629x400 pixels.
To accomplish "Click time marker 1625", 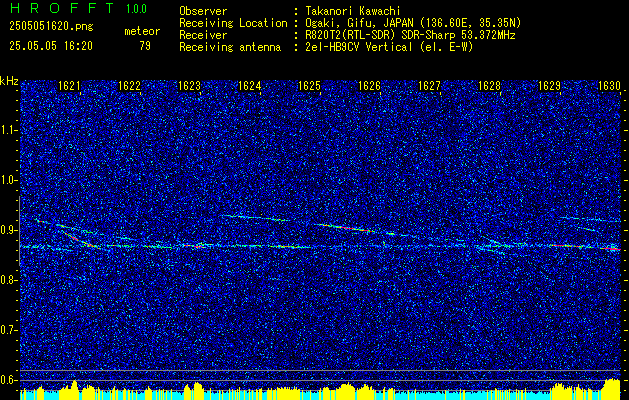I will click(x=310, y=85).
